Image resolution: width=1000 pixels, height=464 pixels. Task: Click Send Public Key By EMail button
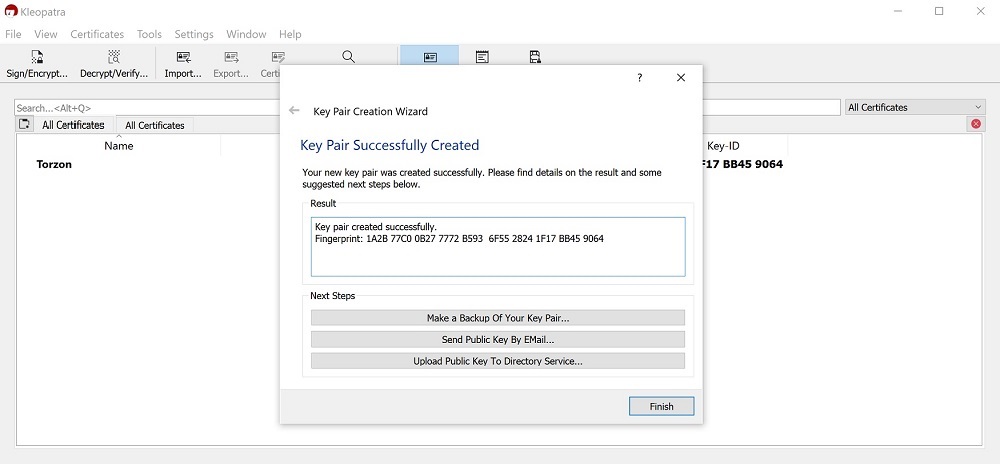(497, 340)
